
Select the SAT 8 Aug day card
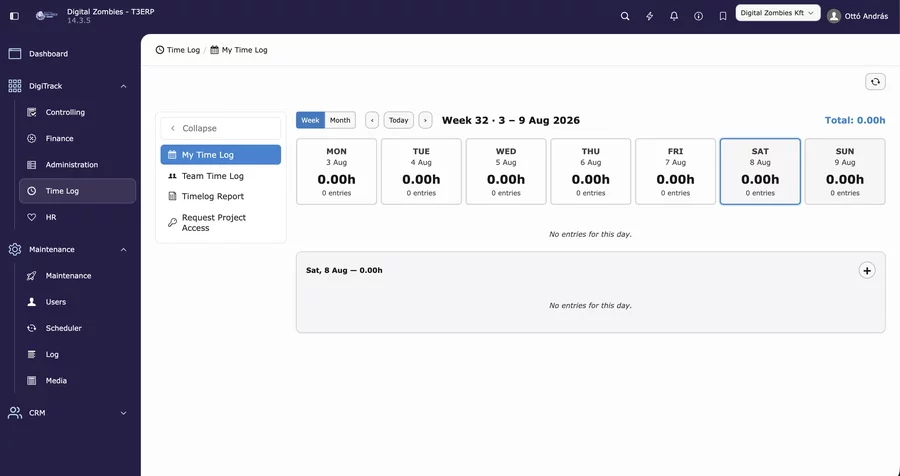[x=760, y=171]
